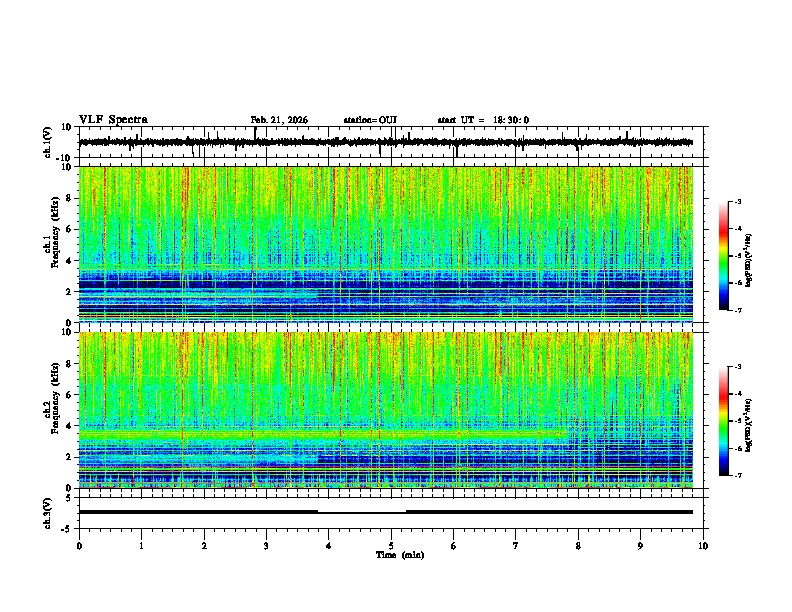This screenshot has width=792, height=612.
Task: Click the "6" kHz tick on ch.1 frequency axis
Action: pyautogui.click(x=69, y=230)
